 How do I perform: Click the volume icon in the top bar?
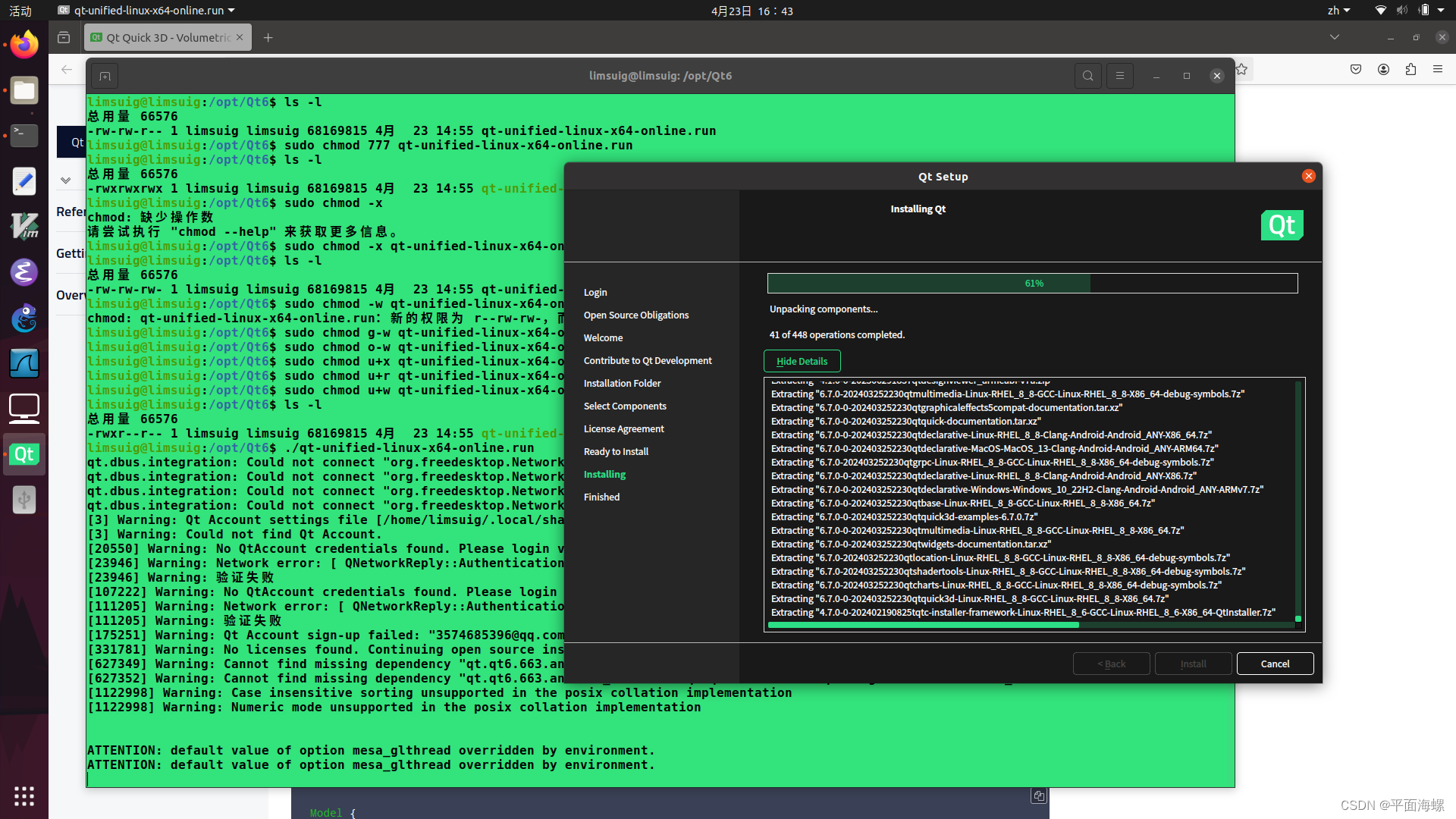(1401, 11)
